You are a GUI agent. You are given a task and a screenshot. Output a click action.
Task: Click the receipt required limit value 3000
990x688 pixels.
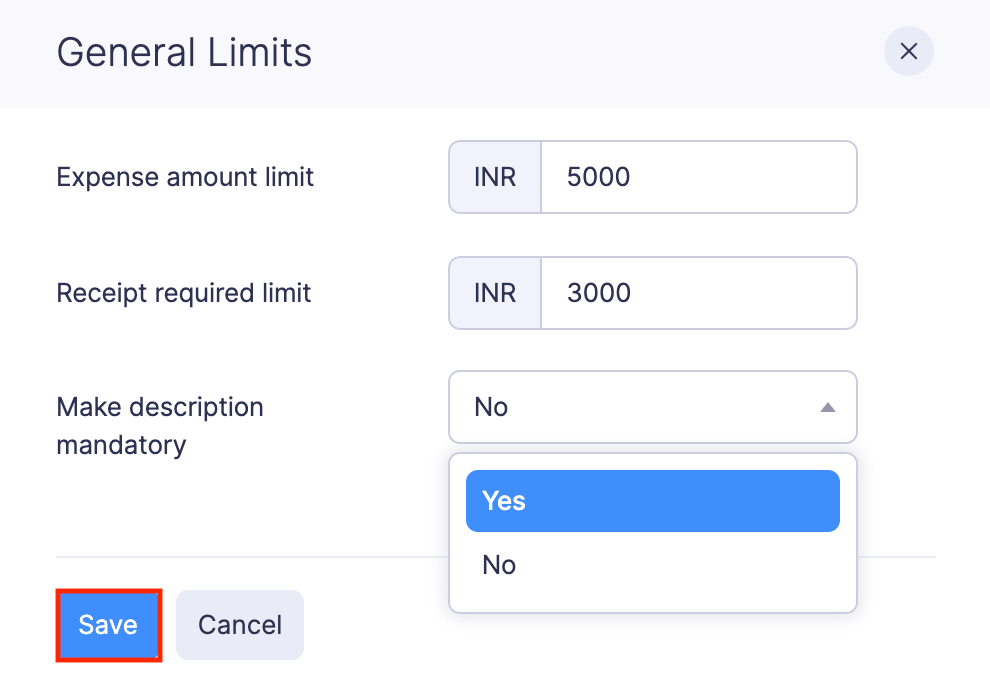(700, 293)
